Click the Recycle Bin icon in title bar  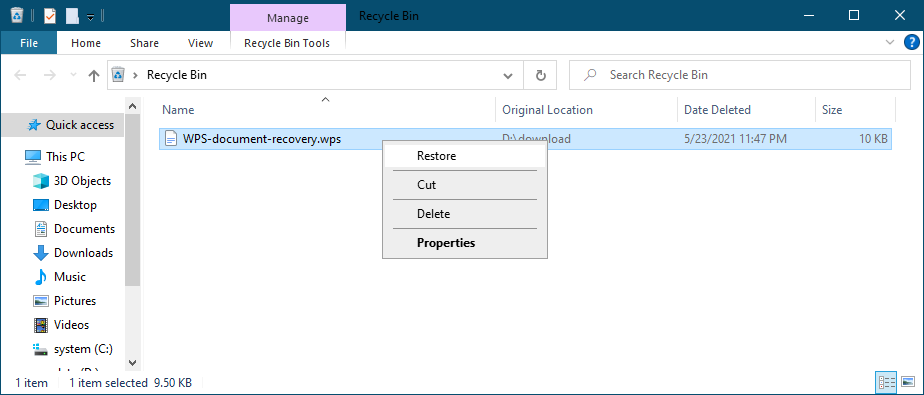[17, 15]
